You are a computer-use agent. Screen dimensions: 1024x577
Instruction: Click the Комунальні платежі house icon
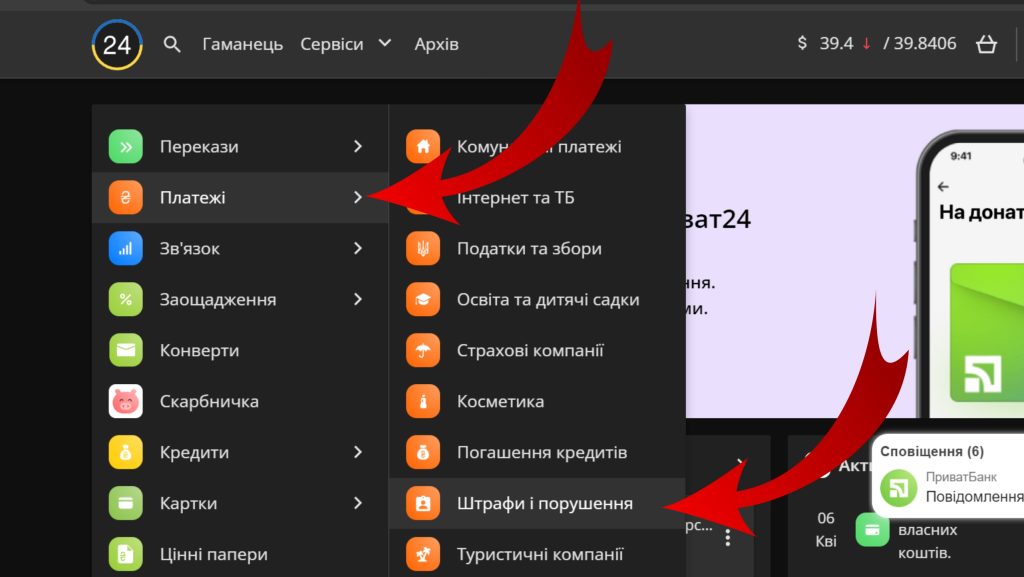pyautogui.click(x=423, y=147)
